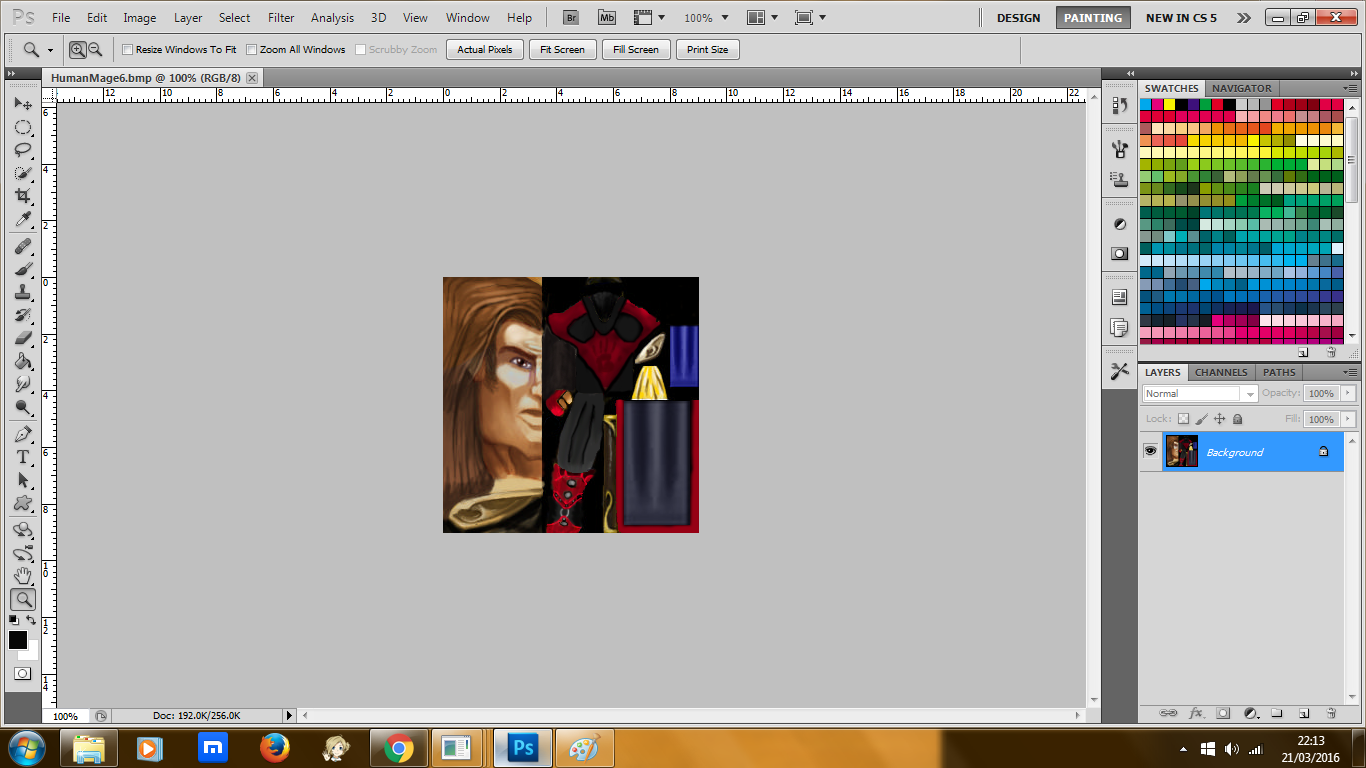Open the Analysis menu
1366x768 pixels.
[x=332, y=18]
